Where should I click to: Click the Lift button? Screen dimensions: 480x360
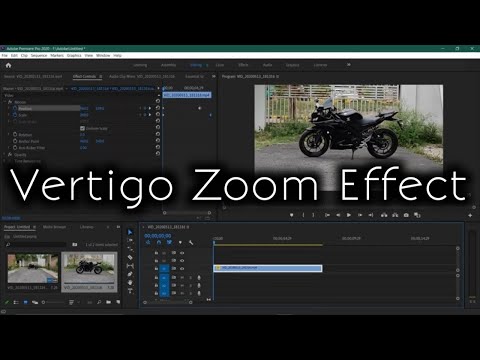pyautogui.click(x=384, y=215)
